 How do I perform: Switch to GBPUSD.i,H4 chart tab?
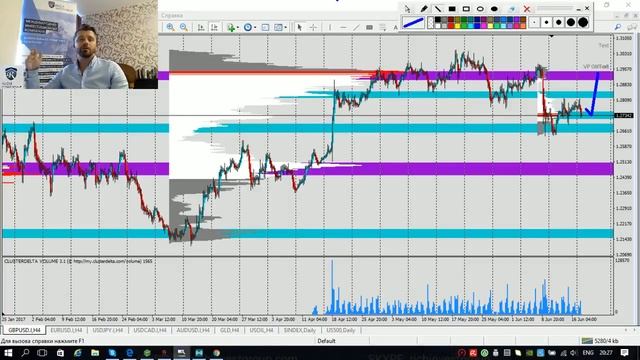coord(24,330)
